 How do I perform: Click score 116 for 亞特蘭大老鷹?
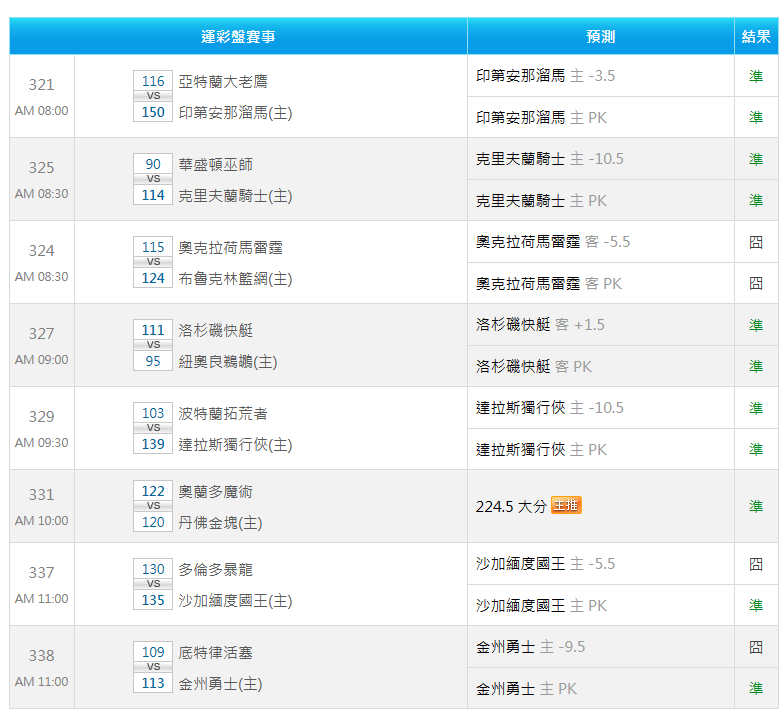[153, 81]
